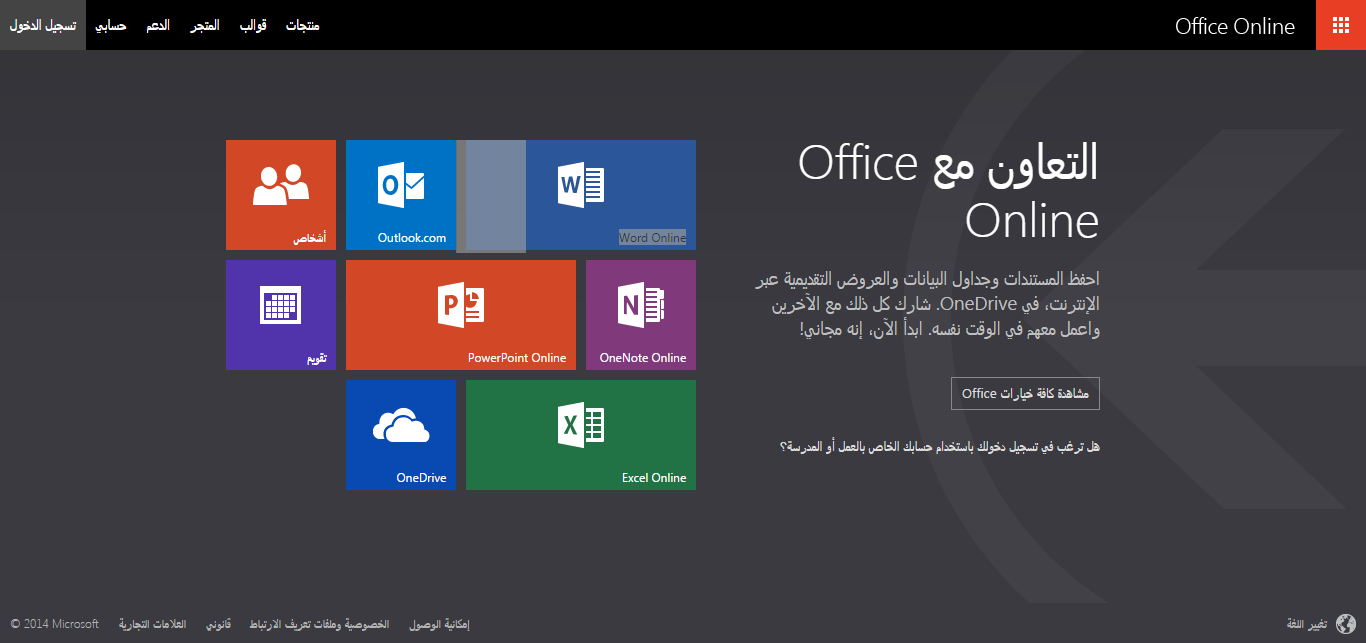Open the People (أشخاص) tile
Image resolution: width=1366 pixels, height=643 pixels.
[281, 195]
